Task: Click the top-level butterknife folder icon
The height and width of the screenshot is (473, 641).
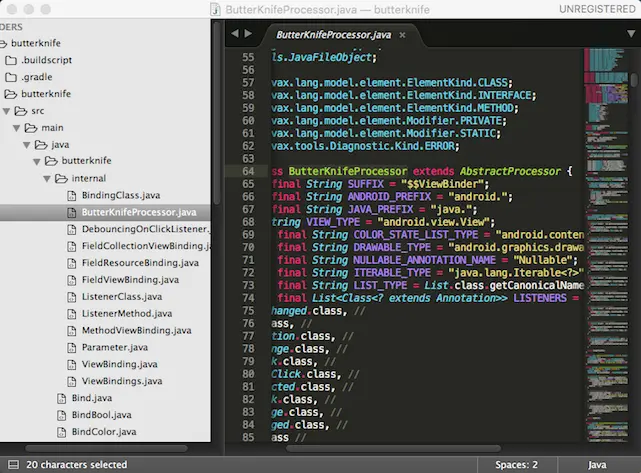Action: 3,43
